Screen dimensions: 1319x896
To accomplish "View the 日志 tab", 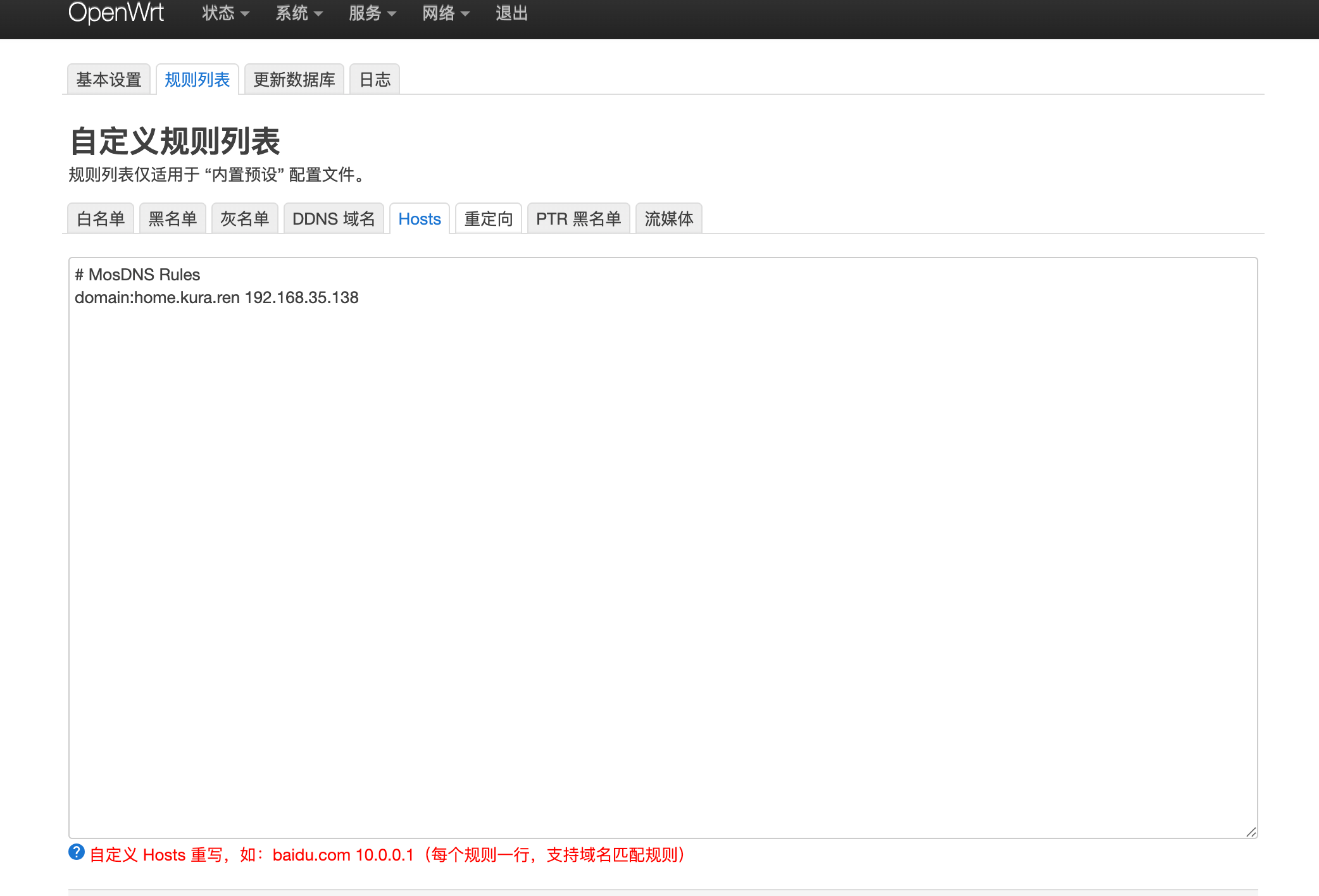I will click(x=374, y=79).
